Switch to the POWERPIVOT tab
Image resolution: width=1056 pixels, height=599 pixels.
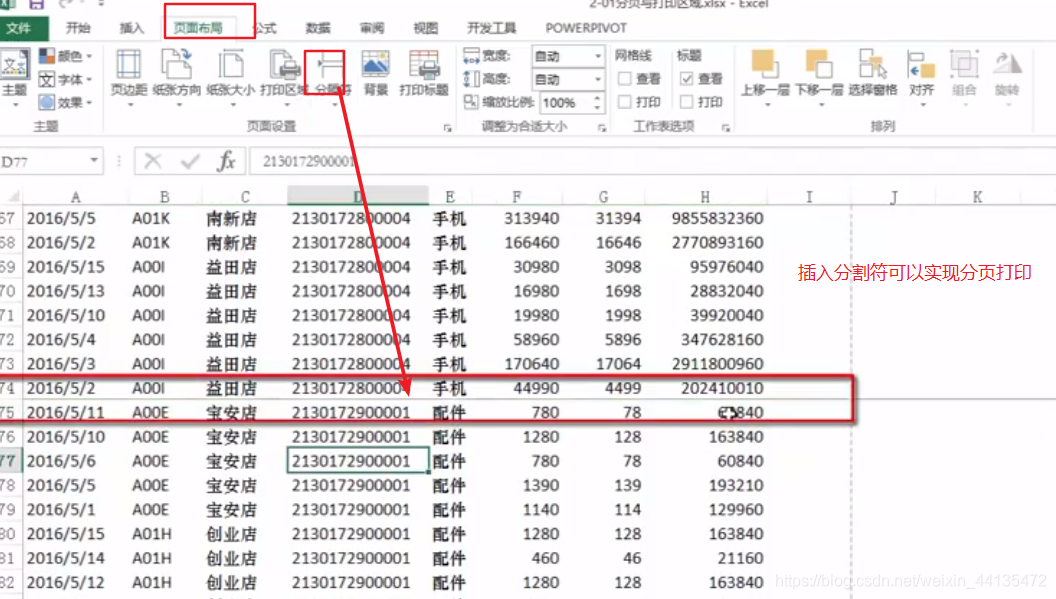586,28
